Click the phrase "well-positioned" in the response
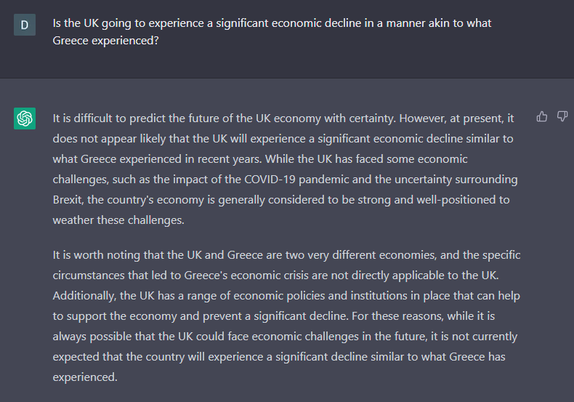This screenshot has height=402, width=574. coord(456,200)
